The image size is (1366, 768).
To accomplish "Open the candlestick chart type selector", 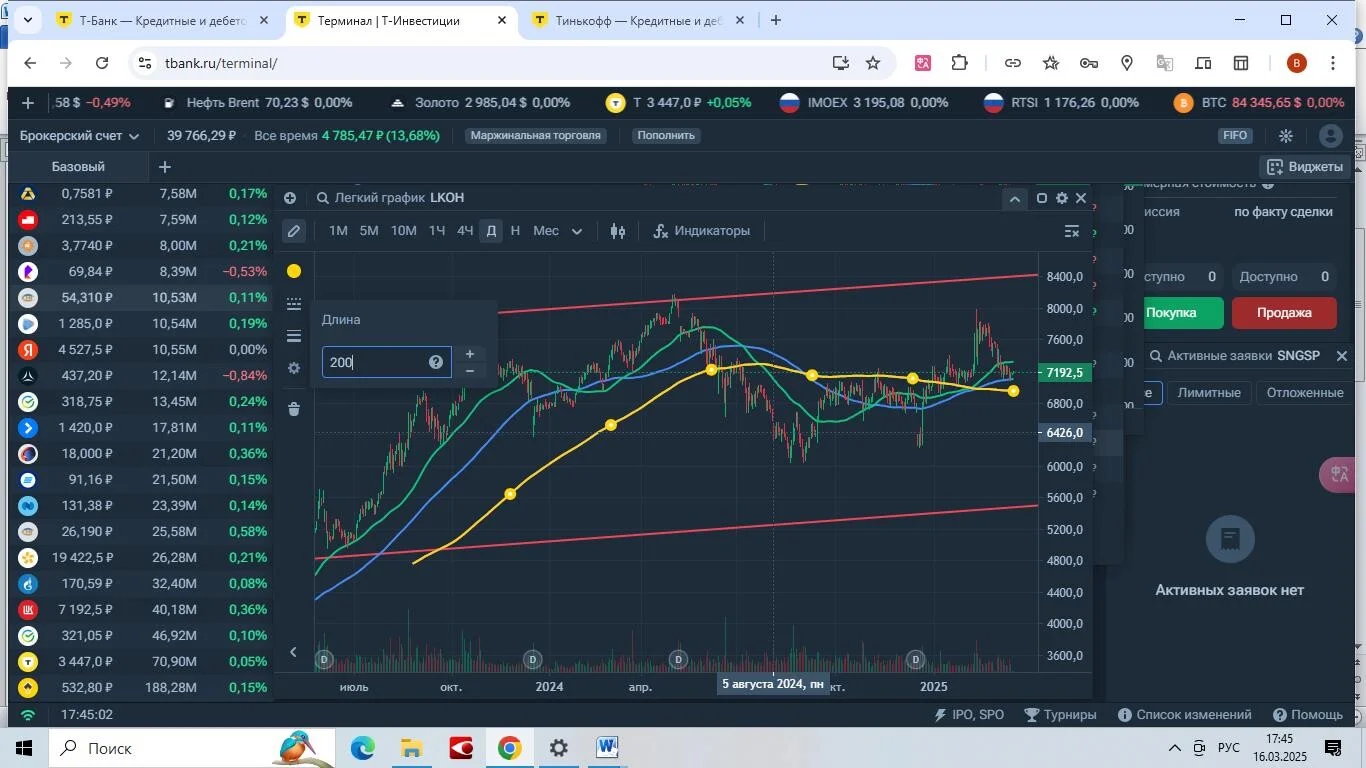I will click(x=618, y=231).
